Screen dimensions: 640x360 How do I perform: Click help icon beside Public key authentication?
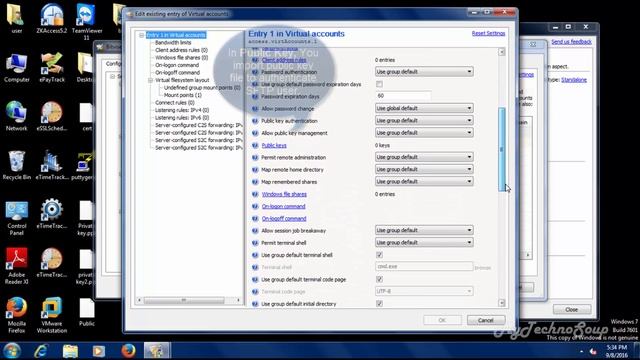[255, 121]
